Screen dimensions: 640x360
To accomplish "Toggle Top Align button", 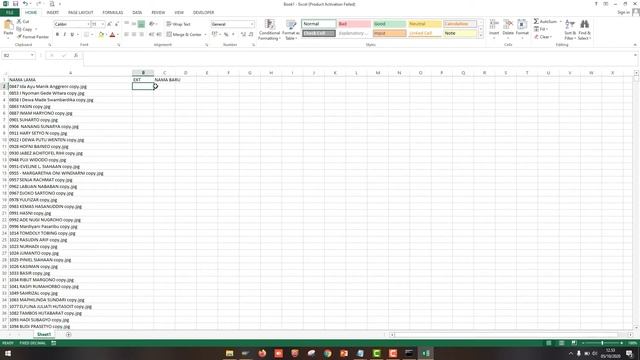I will [127, 24].
